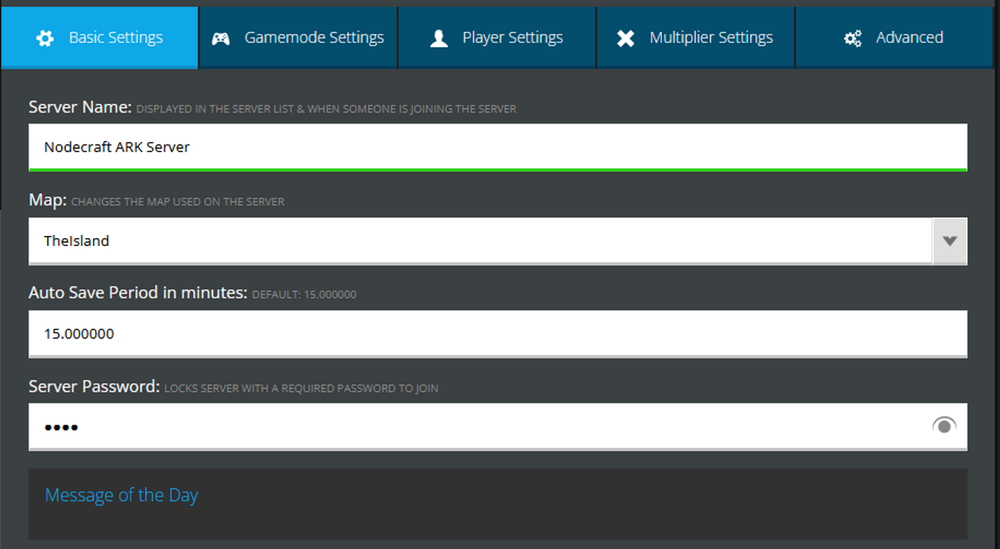The height and width of the screenshot is (549, 1000).
Task: Click the X icon for Multiplier Settings
Action: point(626,38)
